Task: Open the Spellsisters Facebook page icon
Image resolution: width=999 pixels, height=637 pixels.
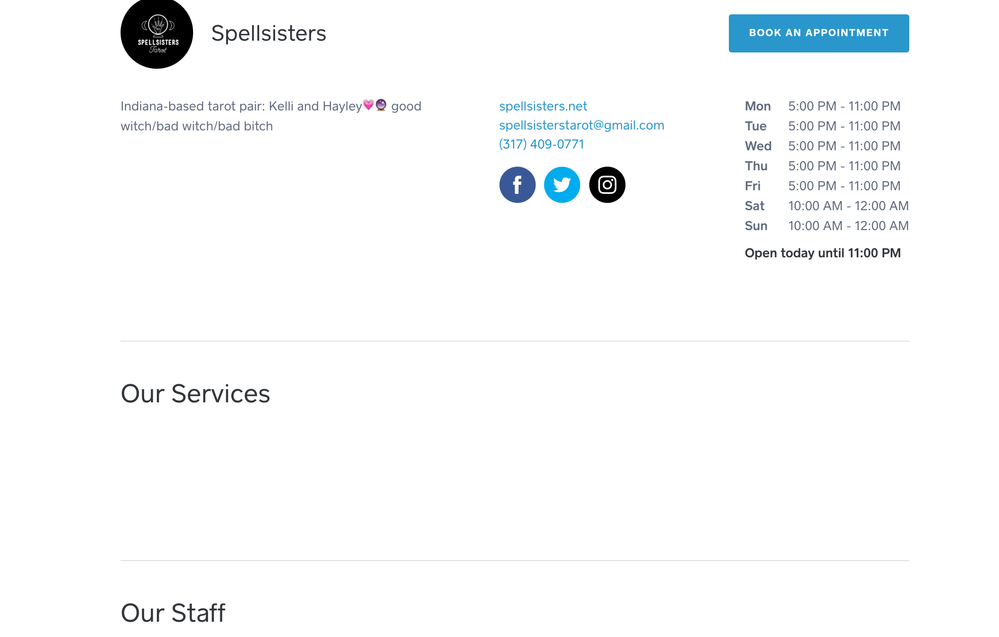Action: pos(517,185)
